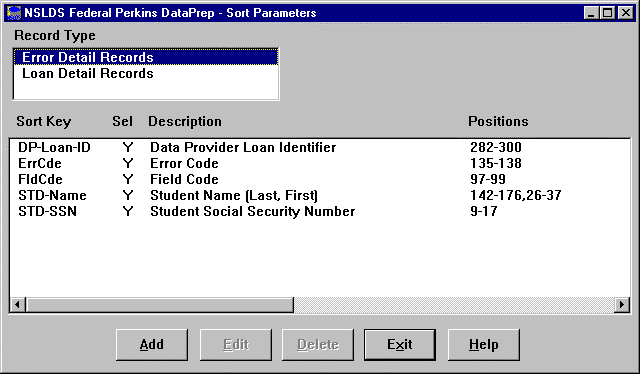Minimize the Sort Parameters window

pyautogui.click(x=591, y=13)
